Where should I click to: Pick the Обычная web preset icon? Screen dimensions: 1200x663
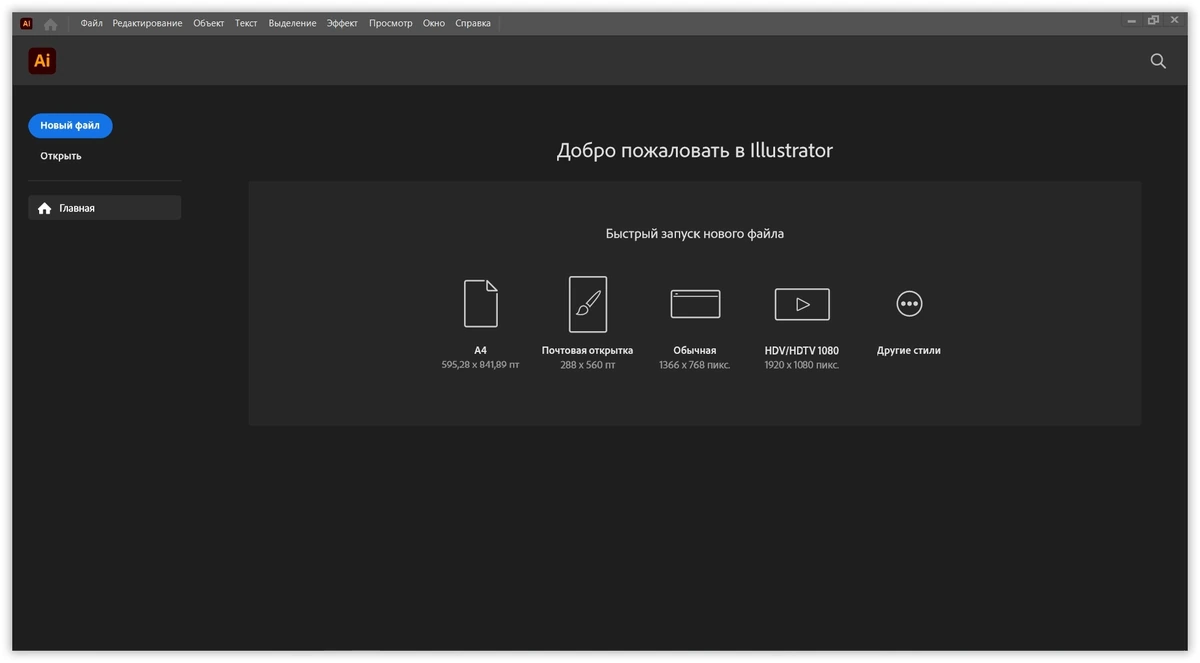[695, 304]
